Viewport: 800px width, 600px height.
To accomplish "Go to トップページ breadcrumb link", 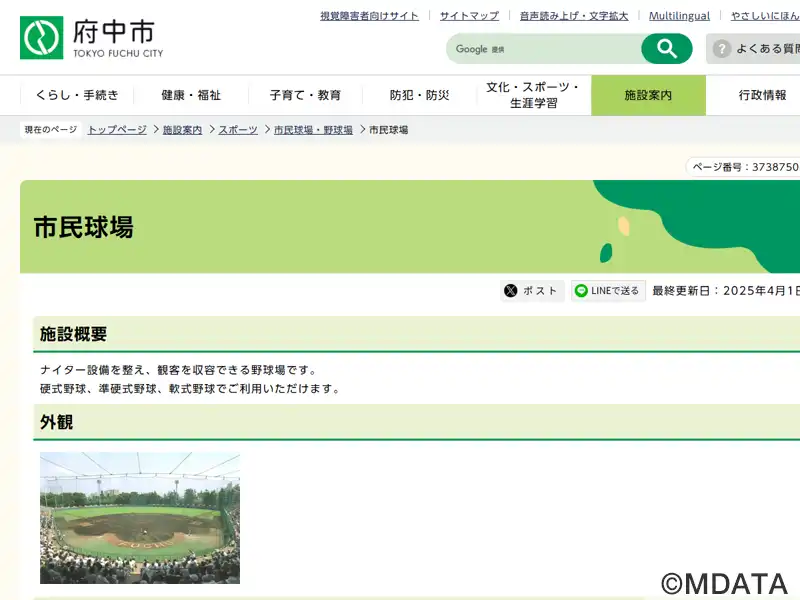I will point(117,130).
